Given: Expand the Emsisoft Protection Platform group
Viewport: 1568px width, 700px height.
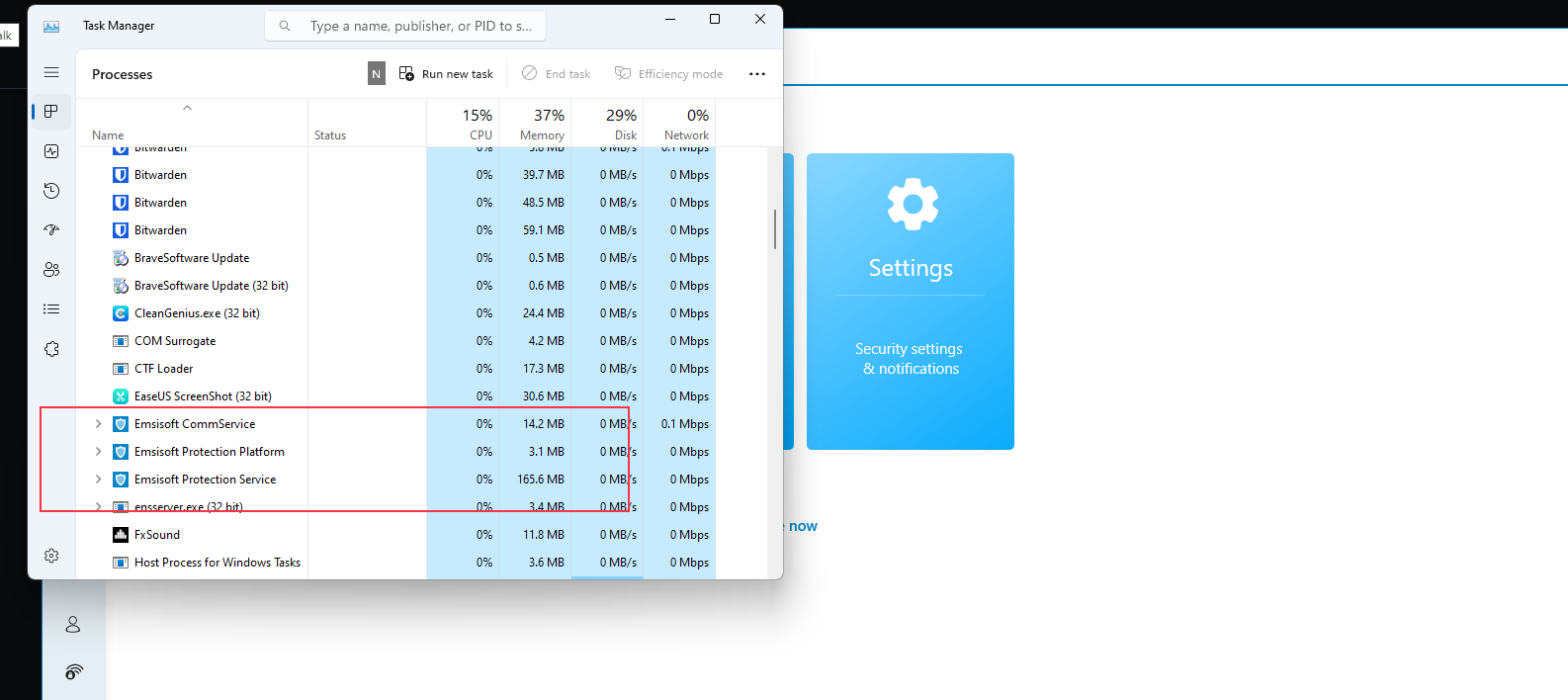Looking at the screenshot, I should coord(98,452).
